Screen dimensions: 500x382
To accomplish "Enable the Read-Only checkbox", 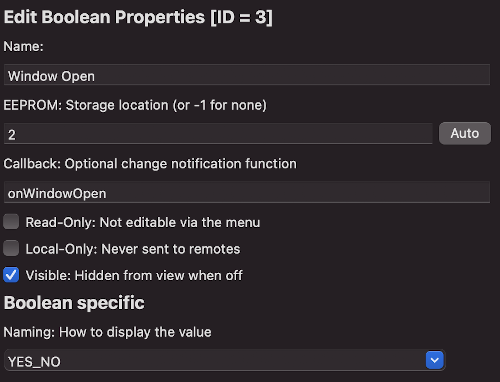I will pyautogui.click(x=11, y=222).
